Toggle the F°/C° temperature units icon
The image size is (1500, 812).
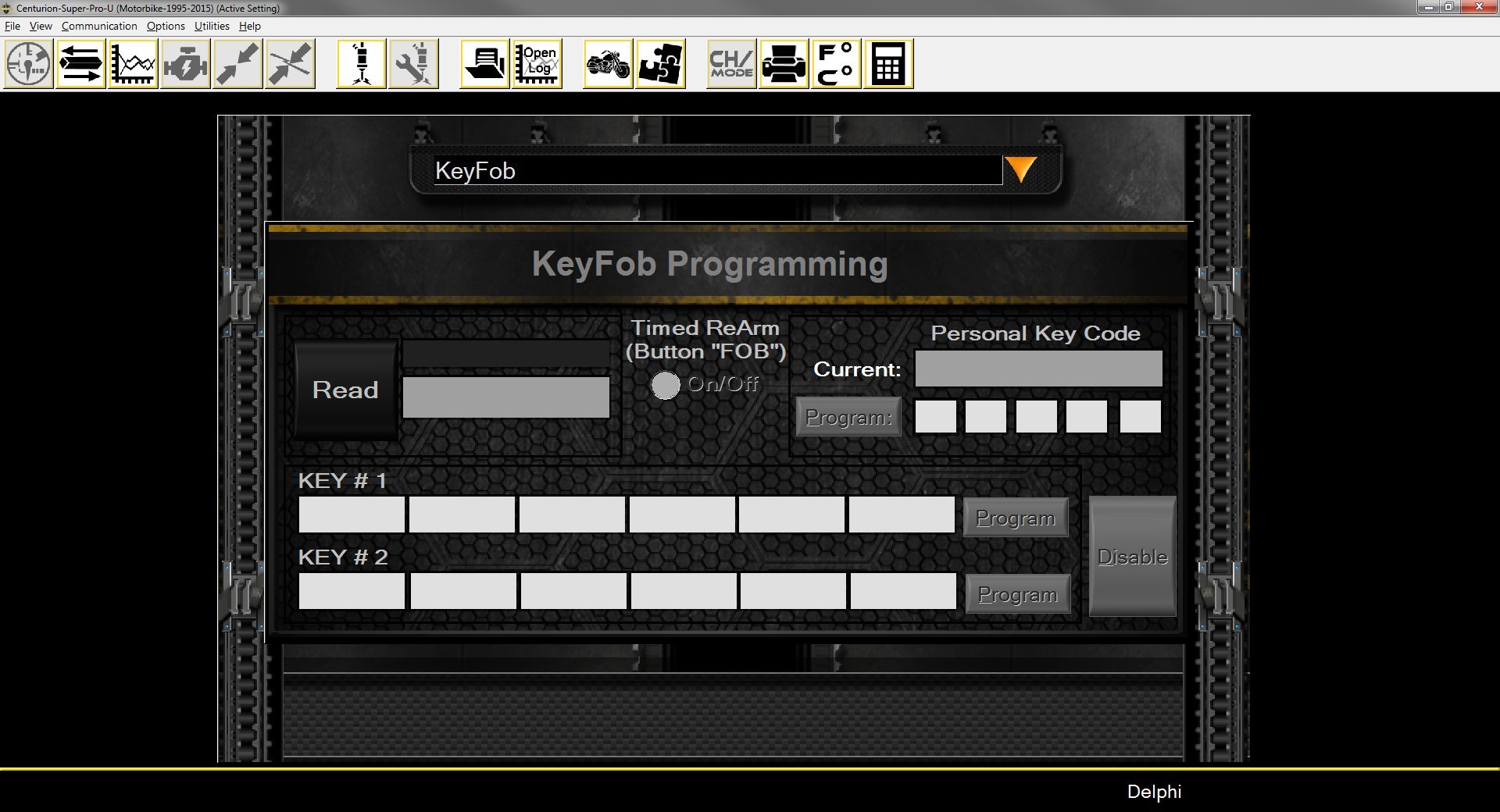click(x=836, y=64)
